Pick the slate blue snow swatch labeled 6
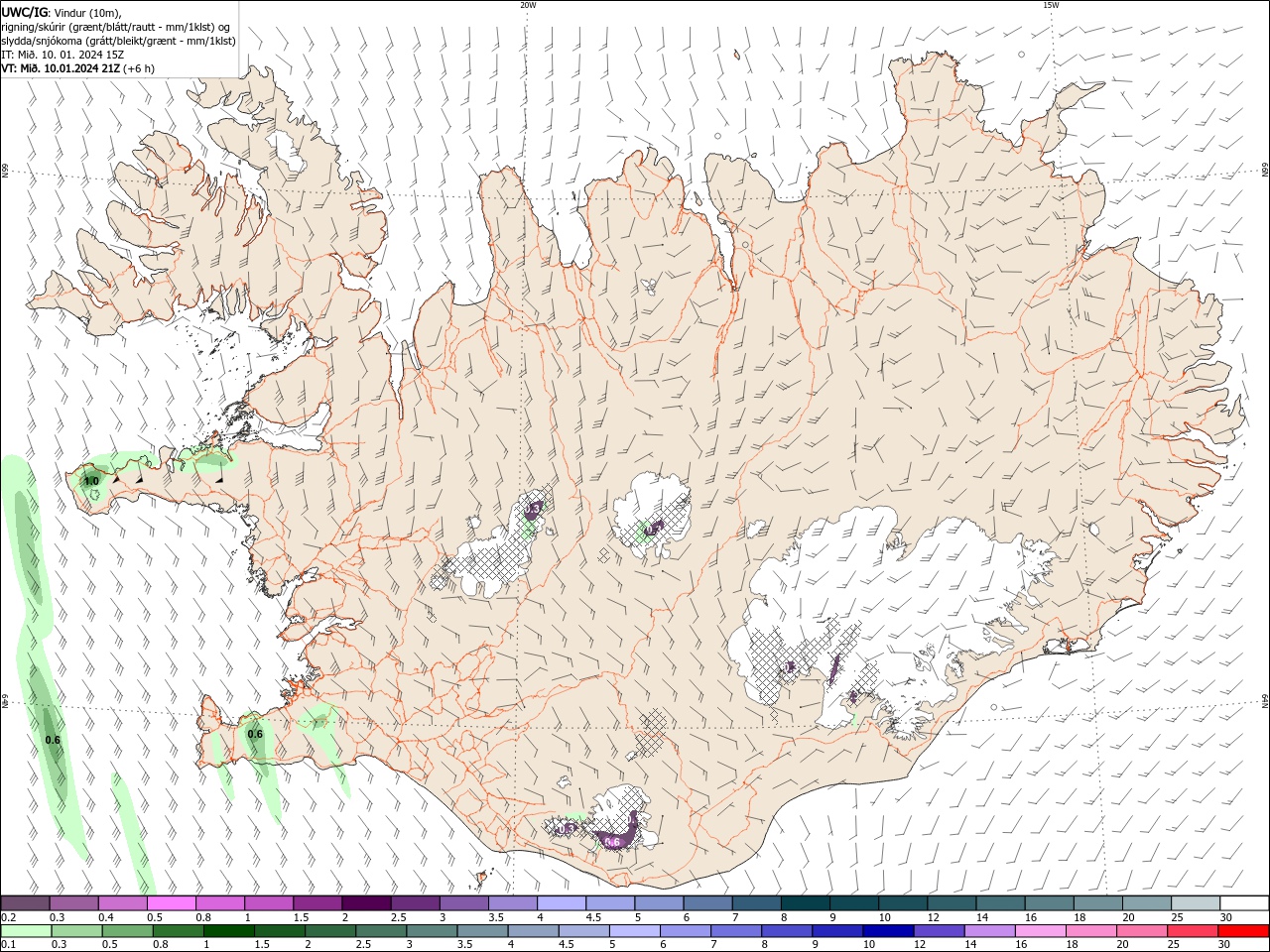 pyautogui.click(x=708, y=903)
